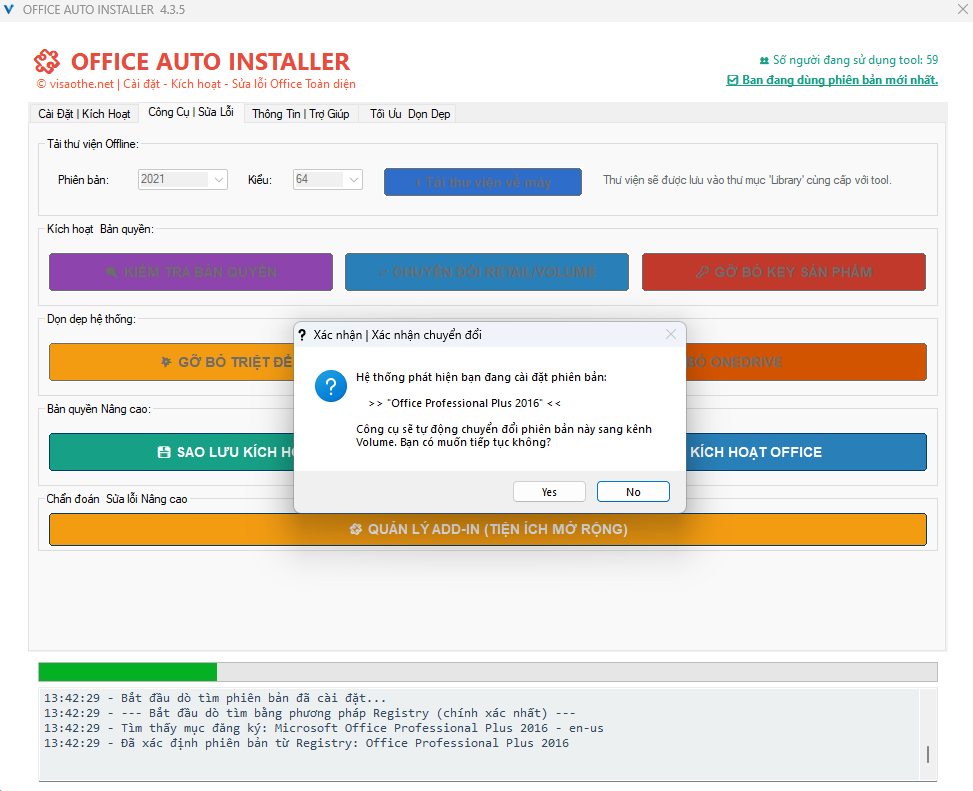973x791 pixels.
Task: Click the visaothe.net copyright text
Action: (196, 84)
